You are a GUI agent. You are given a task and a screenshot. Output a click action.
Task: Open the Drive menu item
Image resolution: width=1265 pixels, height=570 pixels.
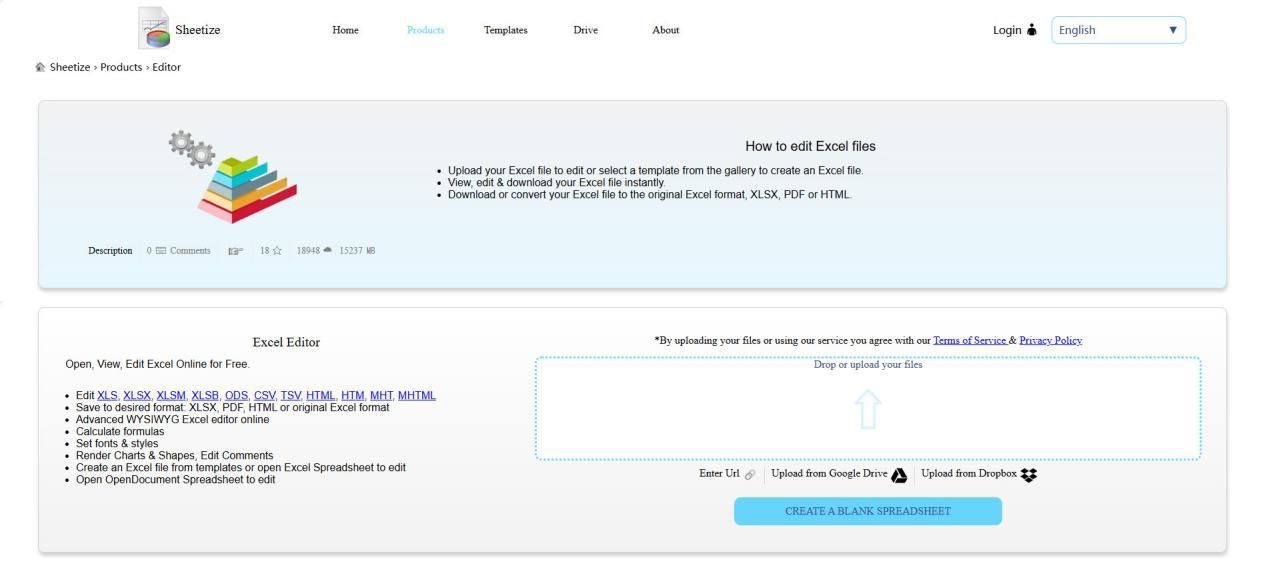point(586,30)
